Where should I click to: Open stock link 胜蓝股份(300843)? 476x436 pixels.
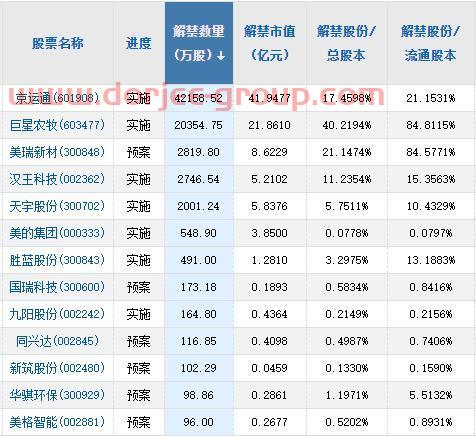[57, 260]
